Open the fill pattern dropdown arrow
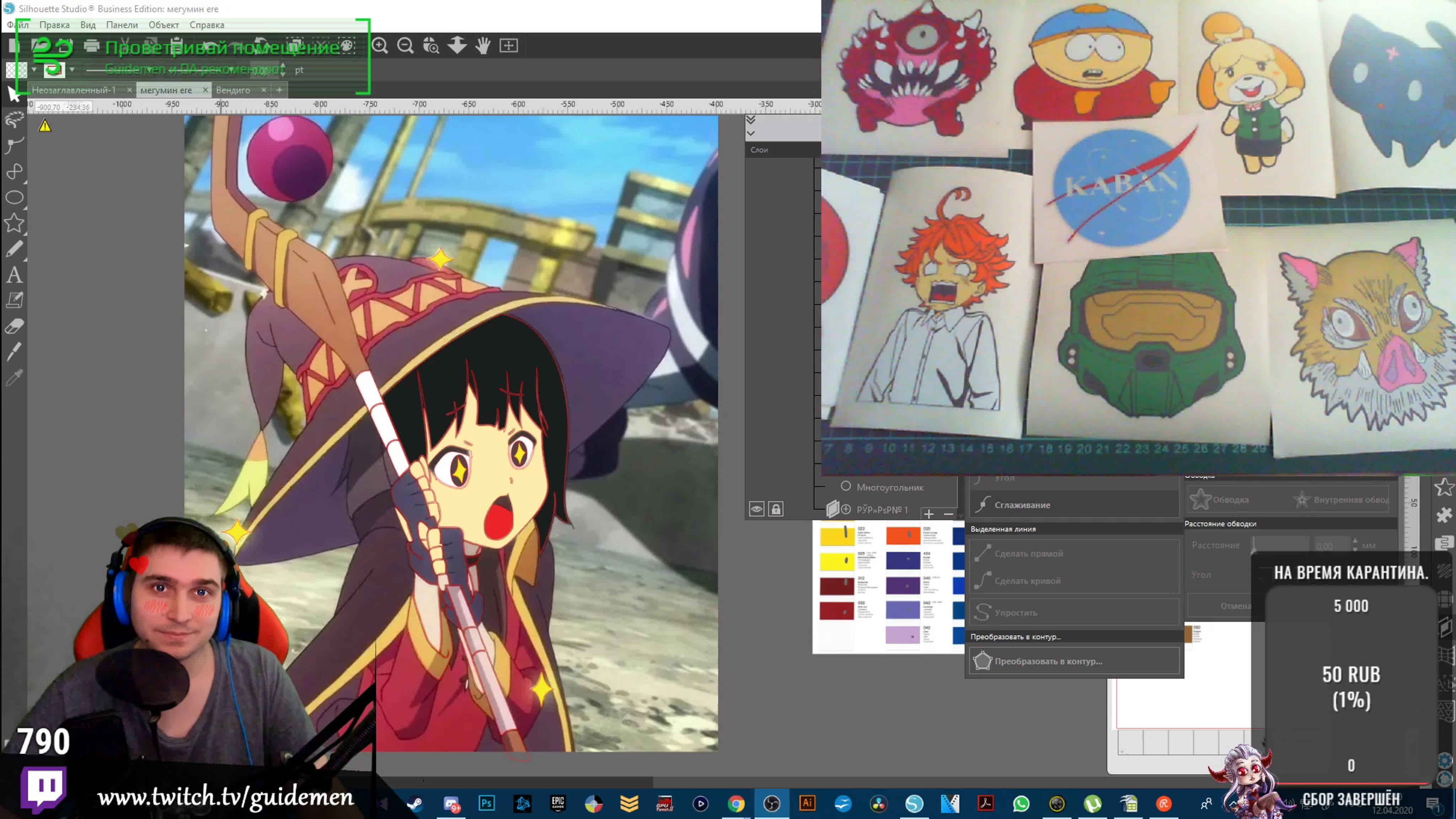 [x=34, y=70]
